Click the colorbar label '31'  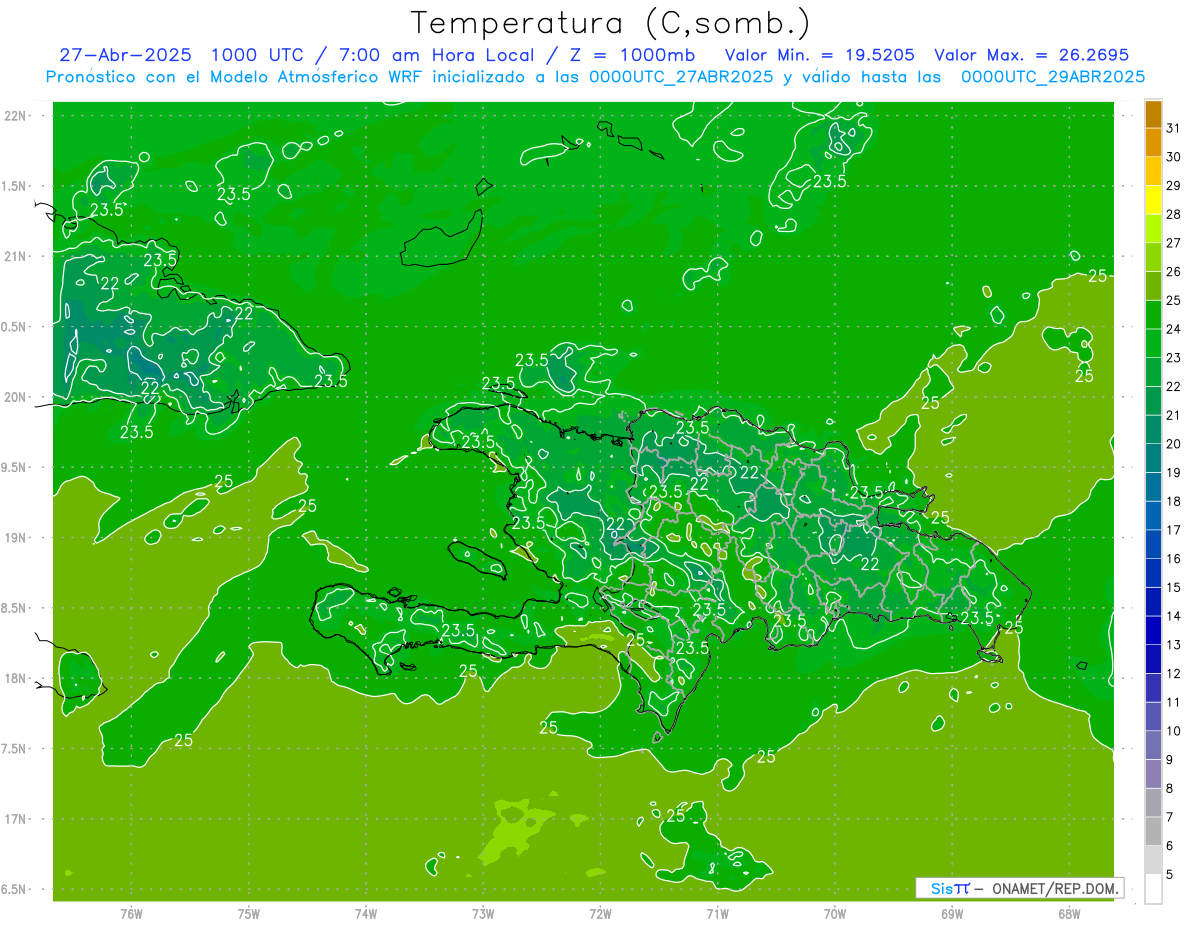point(1174,128)
